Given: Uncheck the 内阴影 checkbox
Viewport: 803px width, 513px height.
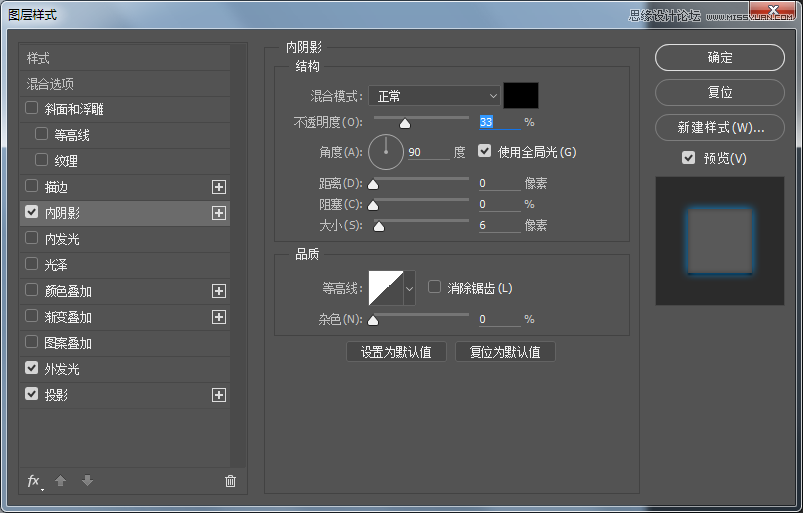Looking at the screenshot, I should (x=31, y=212).
